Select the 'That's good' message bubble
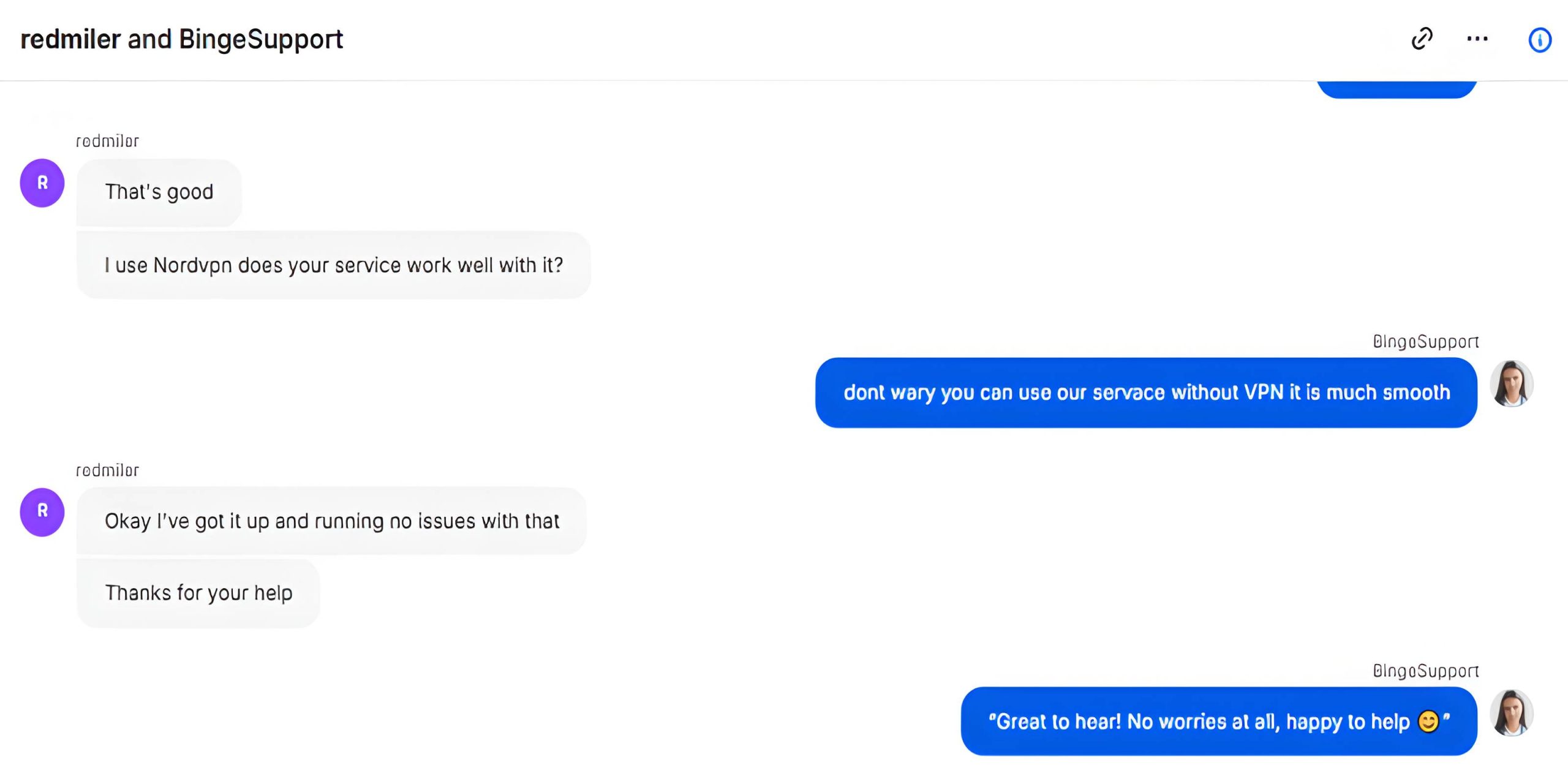Screen dimensions: 1568x784 [159, 192]
